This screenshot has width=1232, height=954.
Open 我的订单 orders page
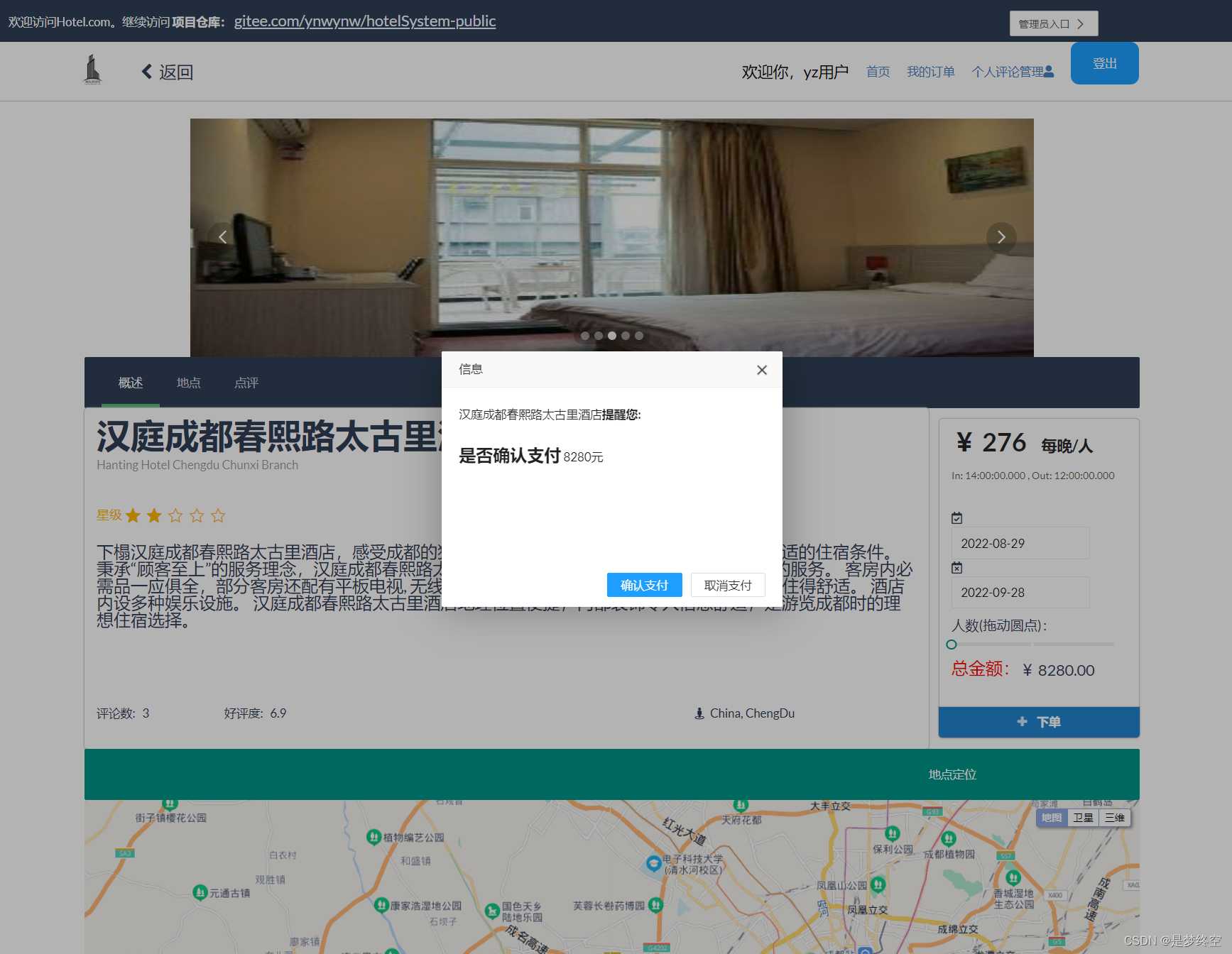(930, 72)
